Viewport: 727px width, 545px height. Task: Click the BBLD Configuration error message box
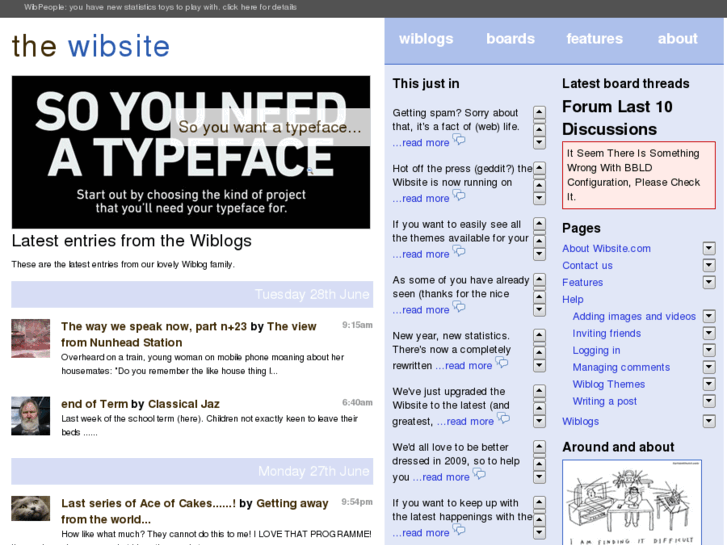(638, 175)
